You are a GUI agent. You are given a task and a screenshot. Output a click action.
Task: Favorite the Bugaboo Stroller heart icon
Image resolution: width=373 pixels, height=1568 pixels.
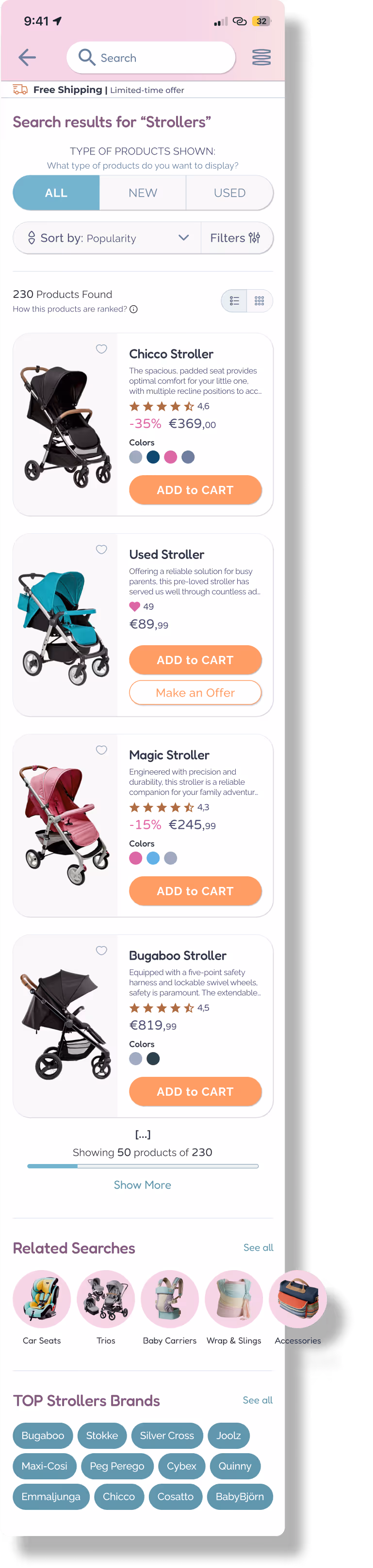pyautogui.click(x=102, y=951)
